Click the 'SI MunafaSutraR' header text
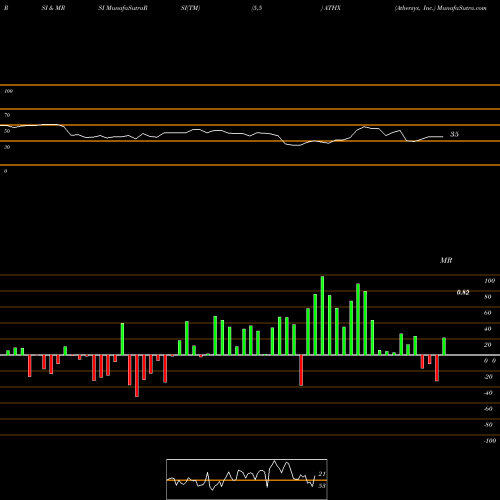The height and width of the screenshot is (500, 500). click(123, 8)
